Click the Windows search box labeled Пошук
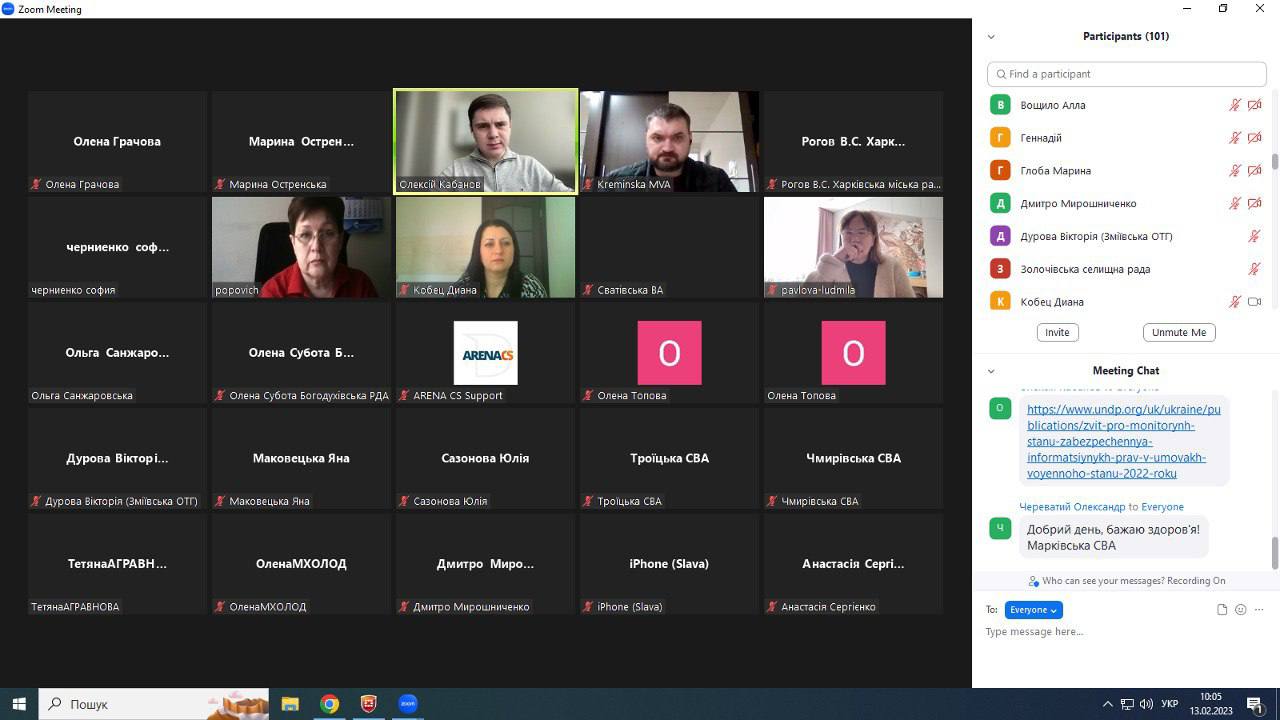1280x720 pixels. [154, 704]
